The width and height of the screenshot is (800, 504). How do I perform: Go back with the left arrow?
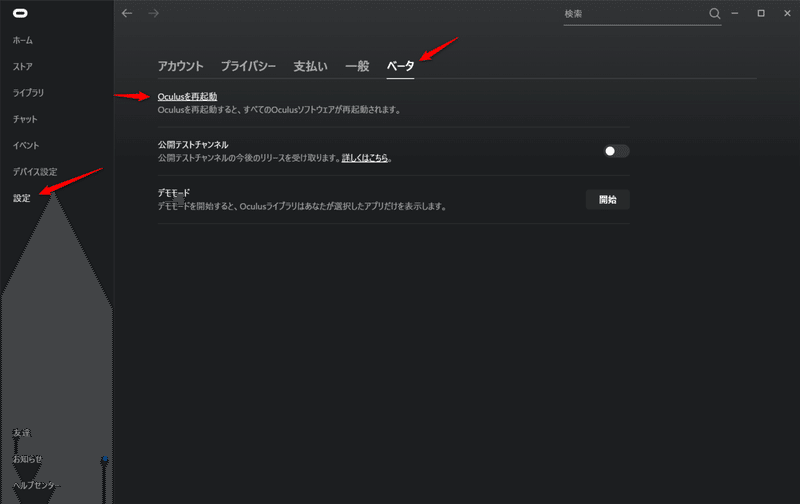[127, 13]
